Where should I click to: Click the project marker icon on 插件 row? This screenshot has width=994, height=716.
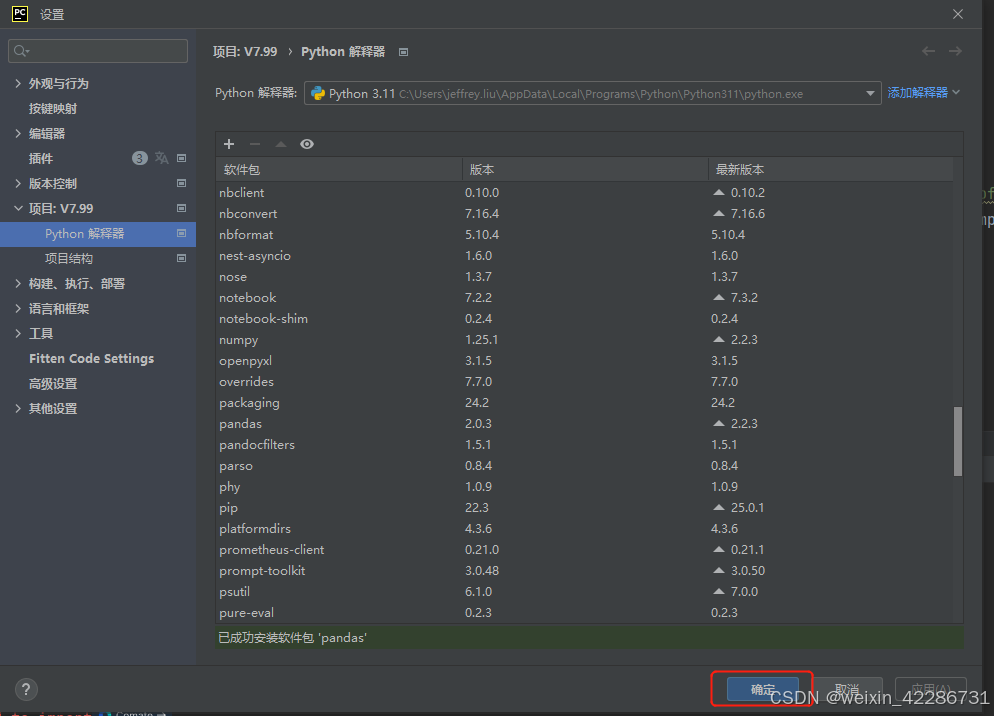[x=181, y=158]
